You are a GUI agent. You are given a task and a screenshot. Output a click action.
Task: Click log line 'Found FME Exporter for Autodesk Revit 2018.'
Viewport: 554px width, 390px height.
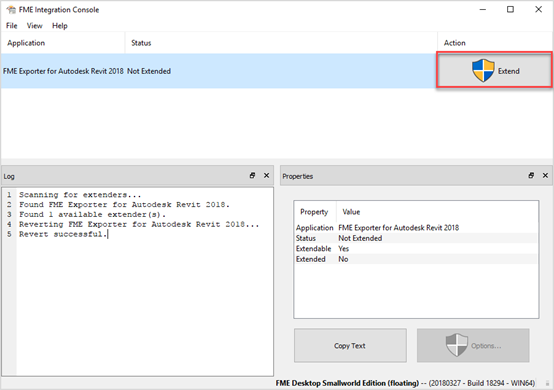(x=124, y=205)
